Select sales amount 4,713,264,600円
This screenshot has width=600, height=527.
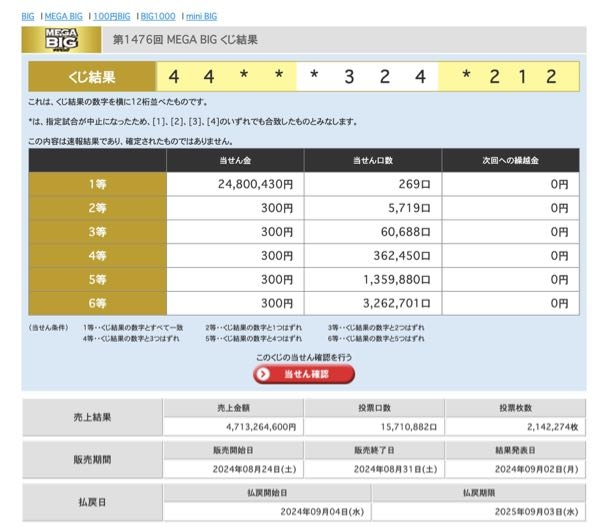pos(261,427)
